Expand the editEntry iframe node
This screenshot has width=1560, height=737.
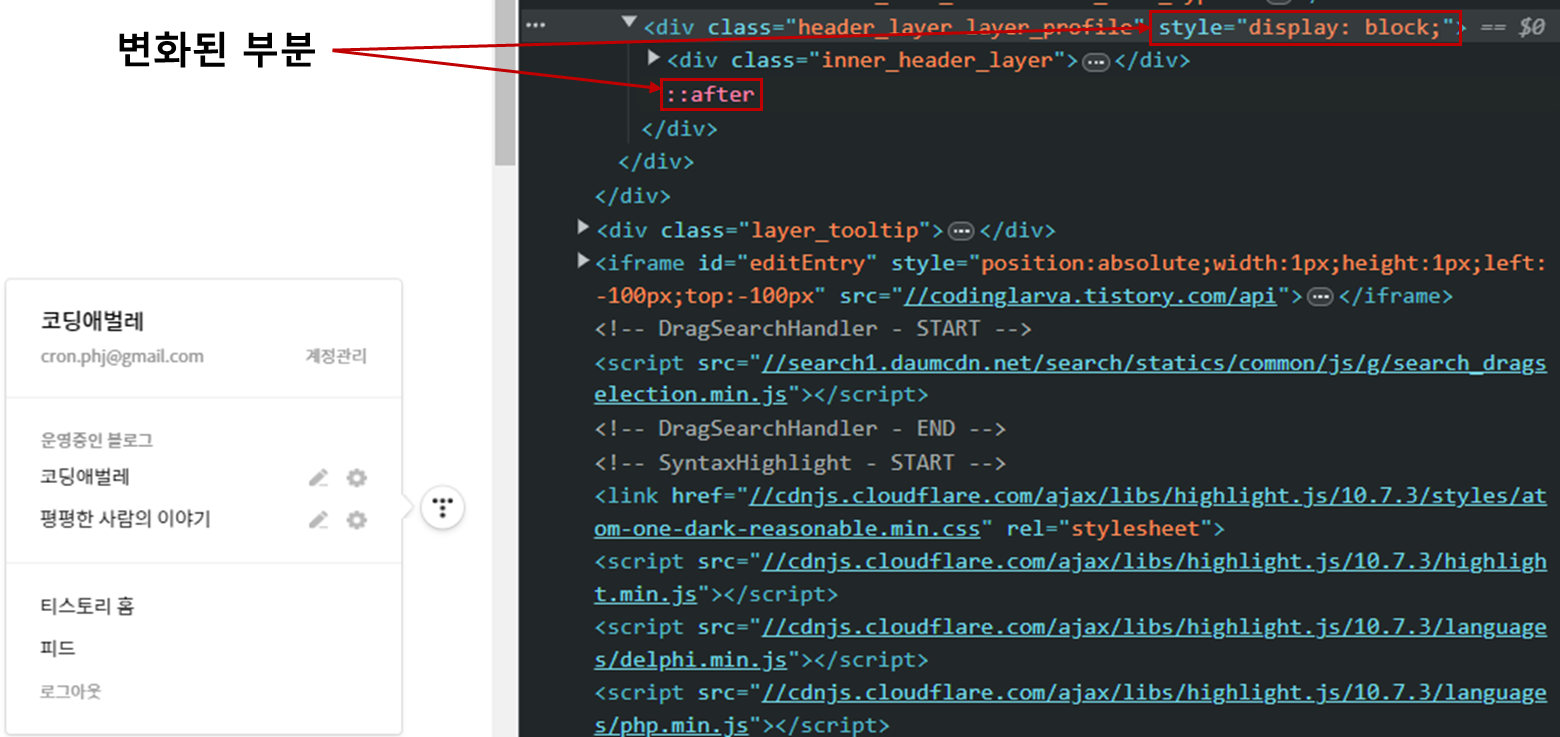pyautogui.click(x=584, y=261)
